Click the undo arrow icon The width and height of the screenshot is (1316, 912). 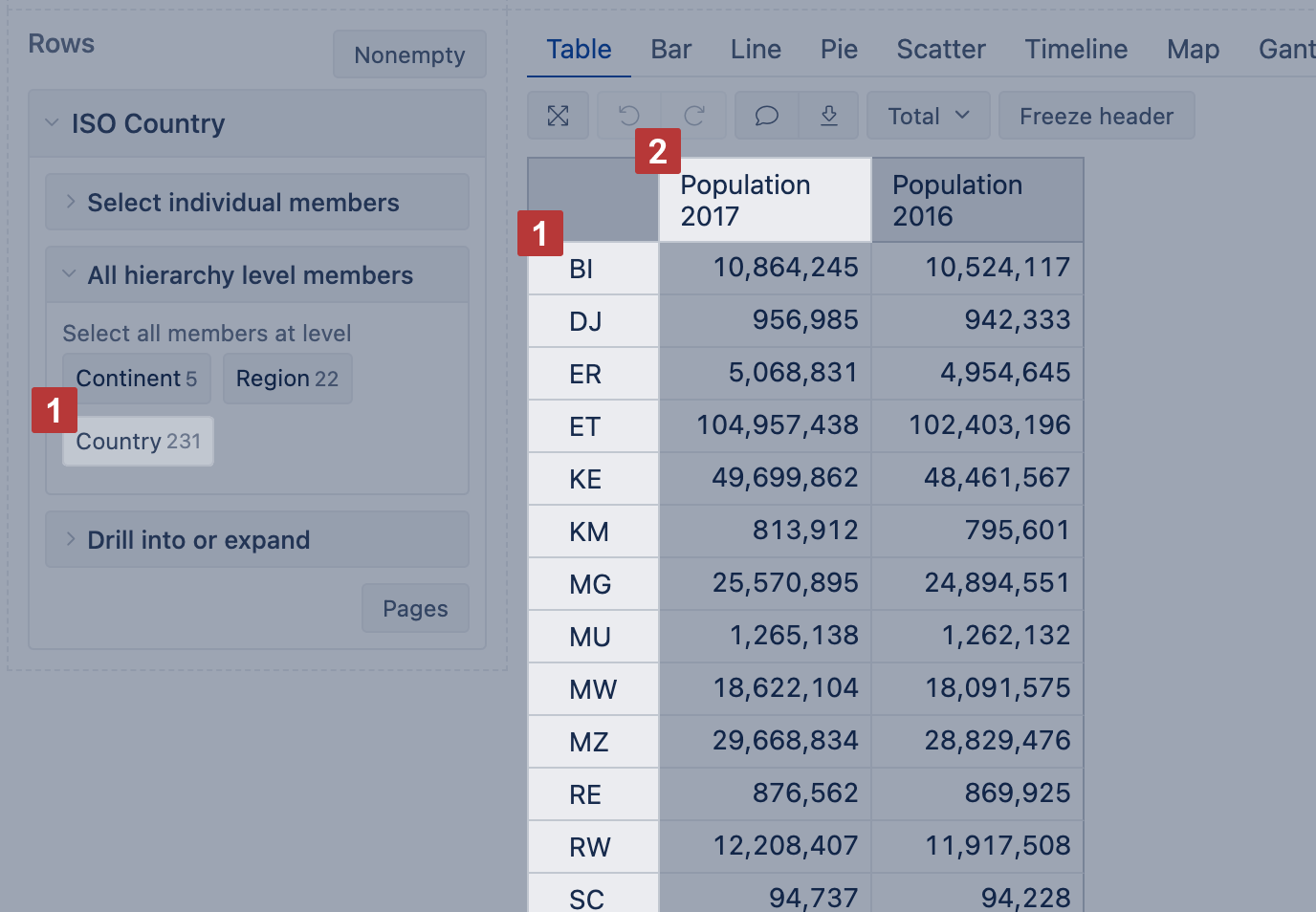[x=628, y=117]
